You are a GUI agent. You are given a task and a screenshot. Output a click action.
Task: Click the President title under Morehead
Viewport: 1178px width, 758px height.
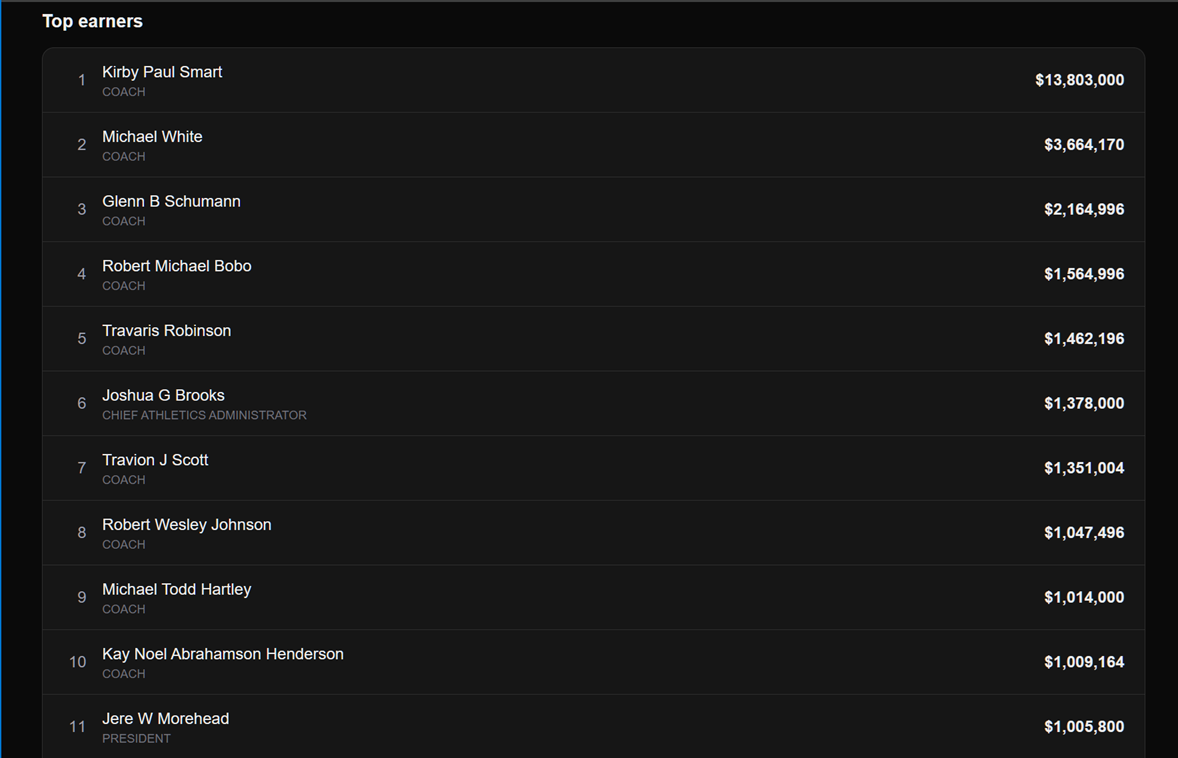pos(136,738)
